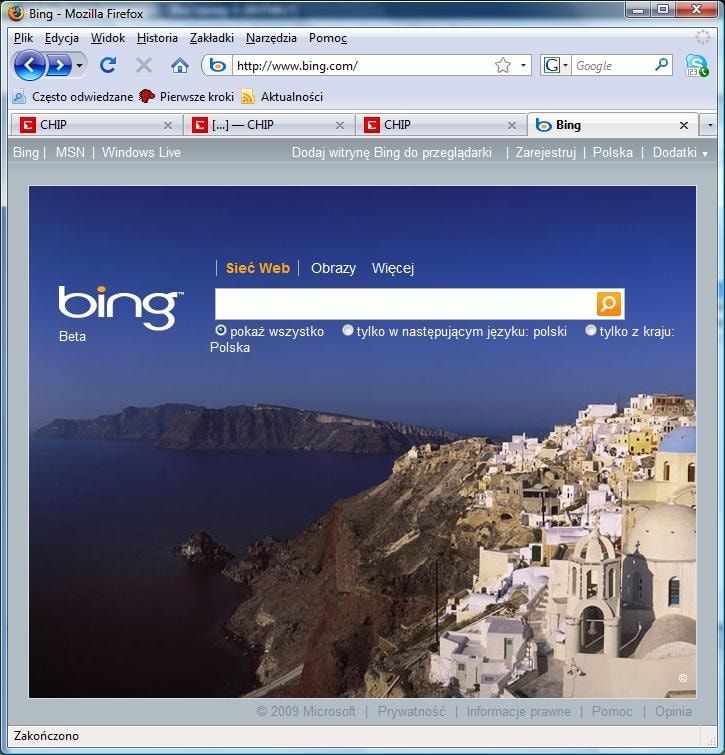Reload the page with the refresh icon
This screenshot has height=755, width=725.
108,65
